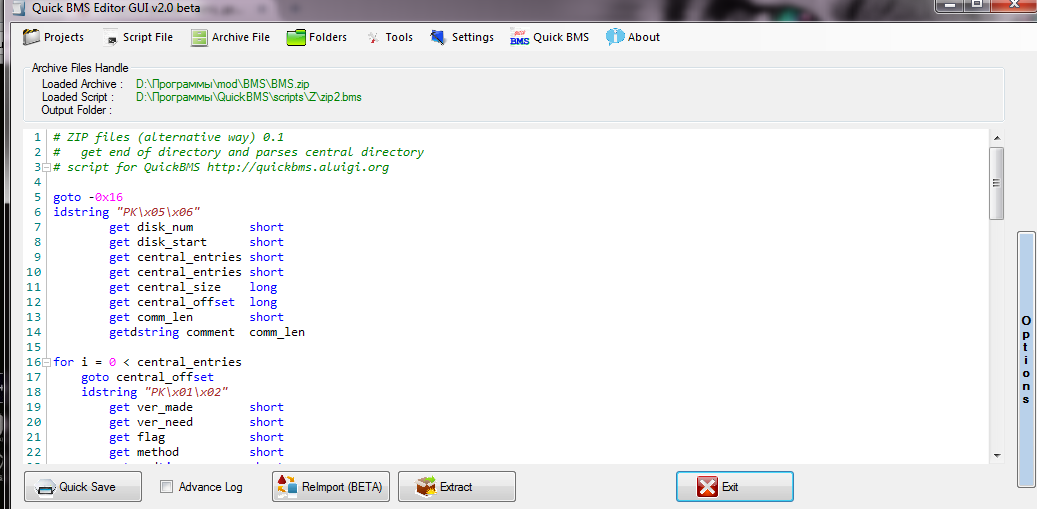Click the green Archive File icon

(199, 38)
